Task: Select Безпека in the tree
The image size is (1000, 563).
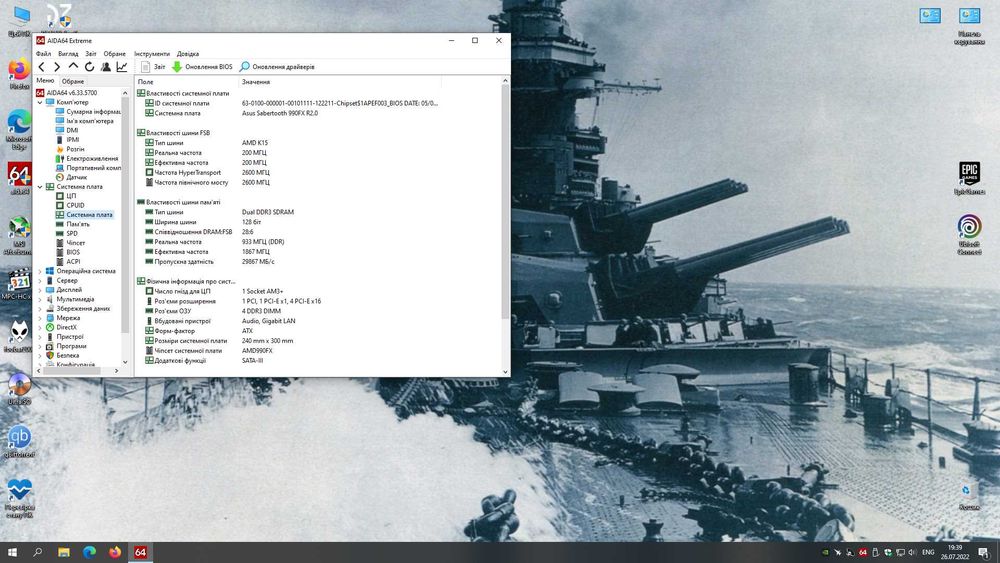Action: tap(68, 355)
